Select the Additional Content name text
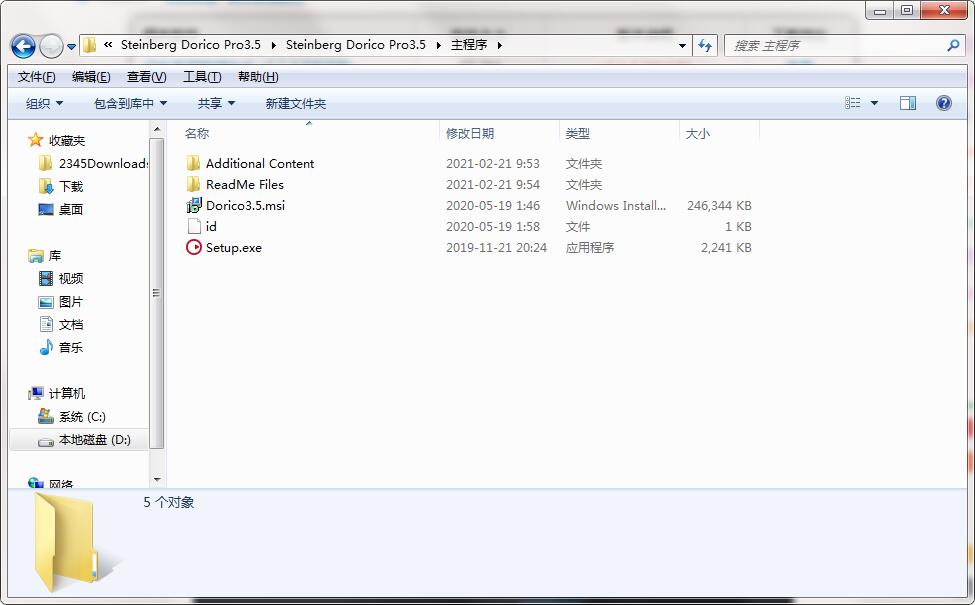Image resolution: width=975 pixels, height=605 pixels. pos(260,164)
